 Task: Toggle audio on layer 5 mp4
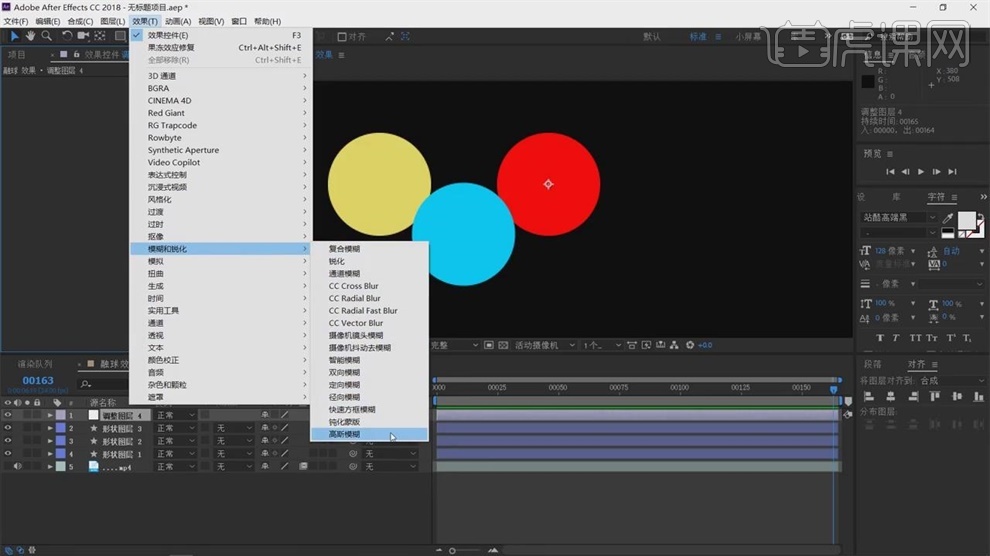18,467
